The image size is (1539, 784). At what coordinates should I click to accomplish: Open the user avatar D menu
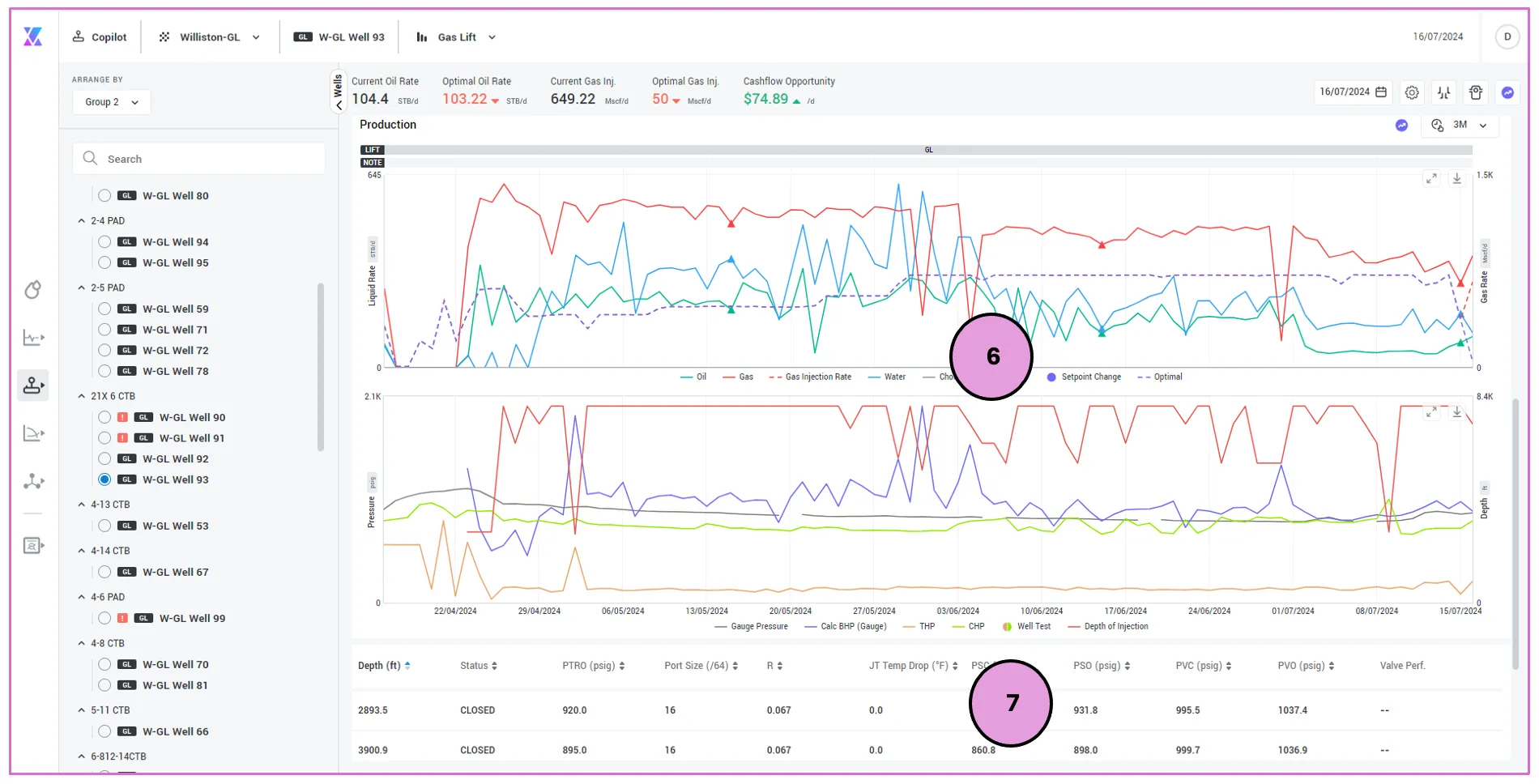[1507, 36]
